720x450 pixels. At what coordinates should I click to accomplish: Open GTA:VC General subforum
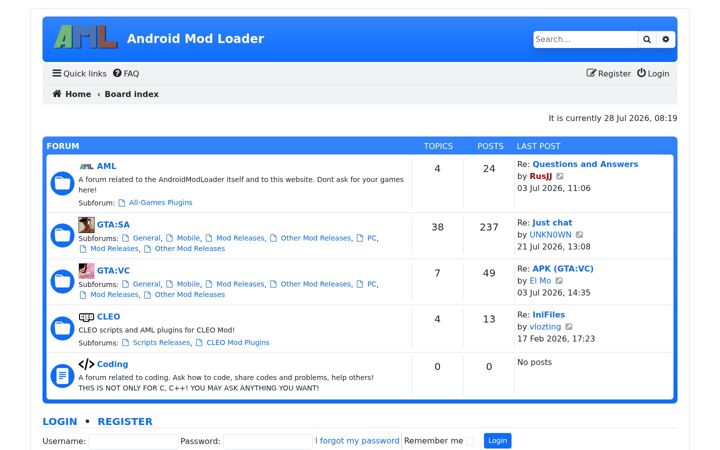tap(146, 284)
